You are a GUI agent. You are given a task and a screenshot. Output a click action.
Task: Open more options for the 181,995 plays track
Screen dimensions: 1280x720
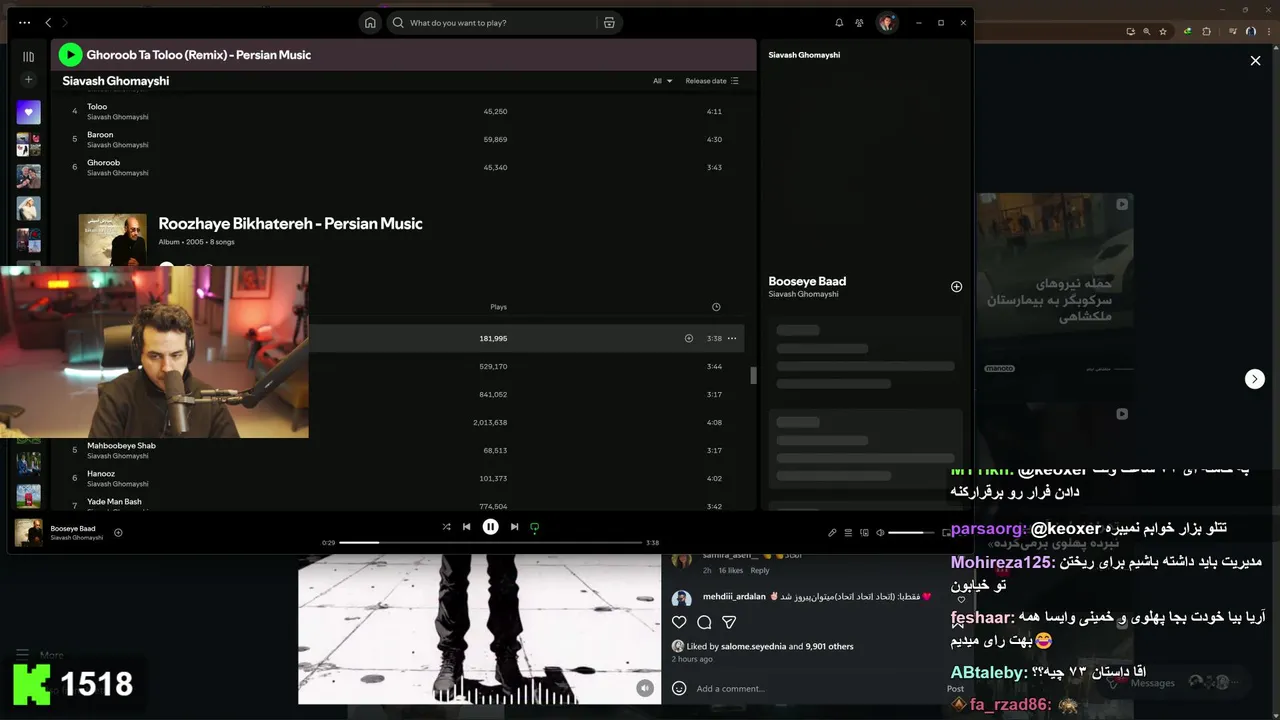click(x=732, y=338)
